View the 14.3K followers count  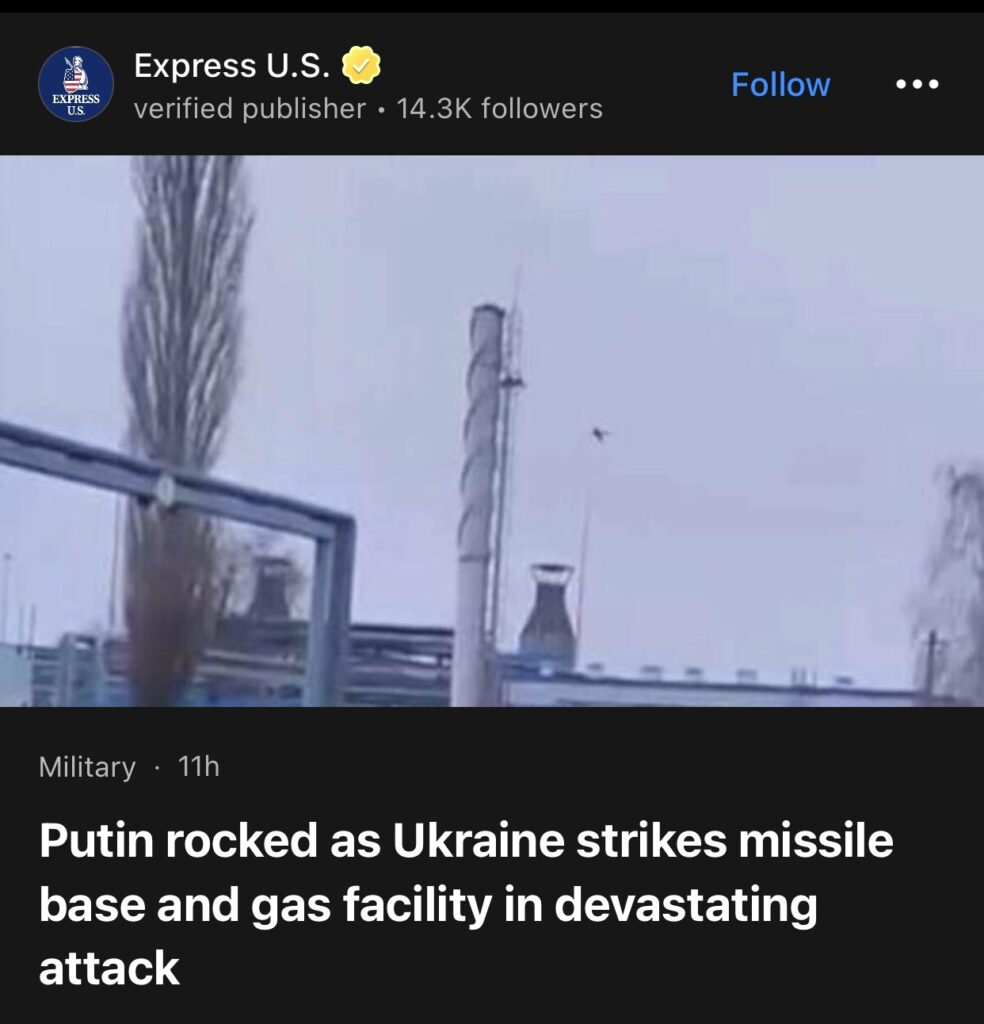click(500, 108)
